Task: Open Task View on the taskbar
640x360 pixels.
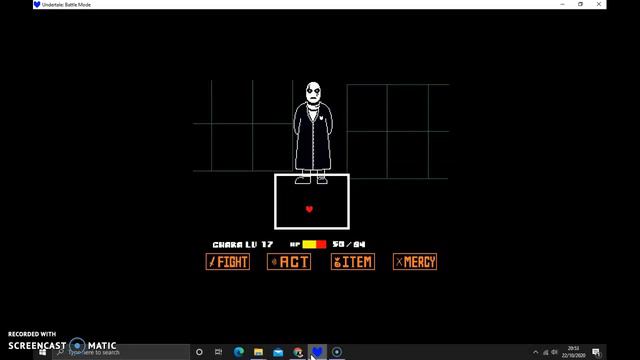Action: click(x=219, y=352)
